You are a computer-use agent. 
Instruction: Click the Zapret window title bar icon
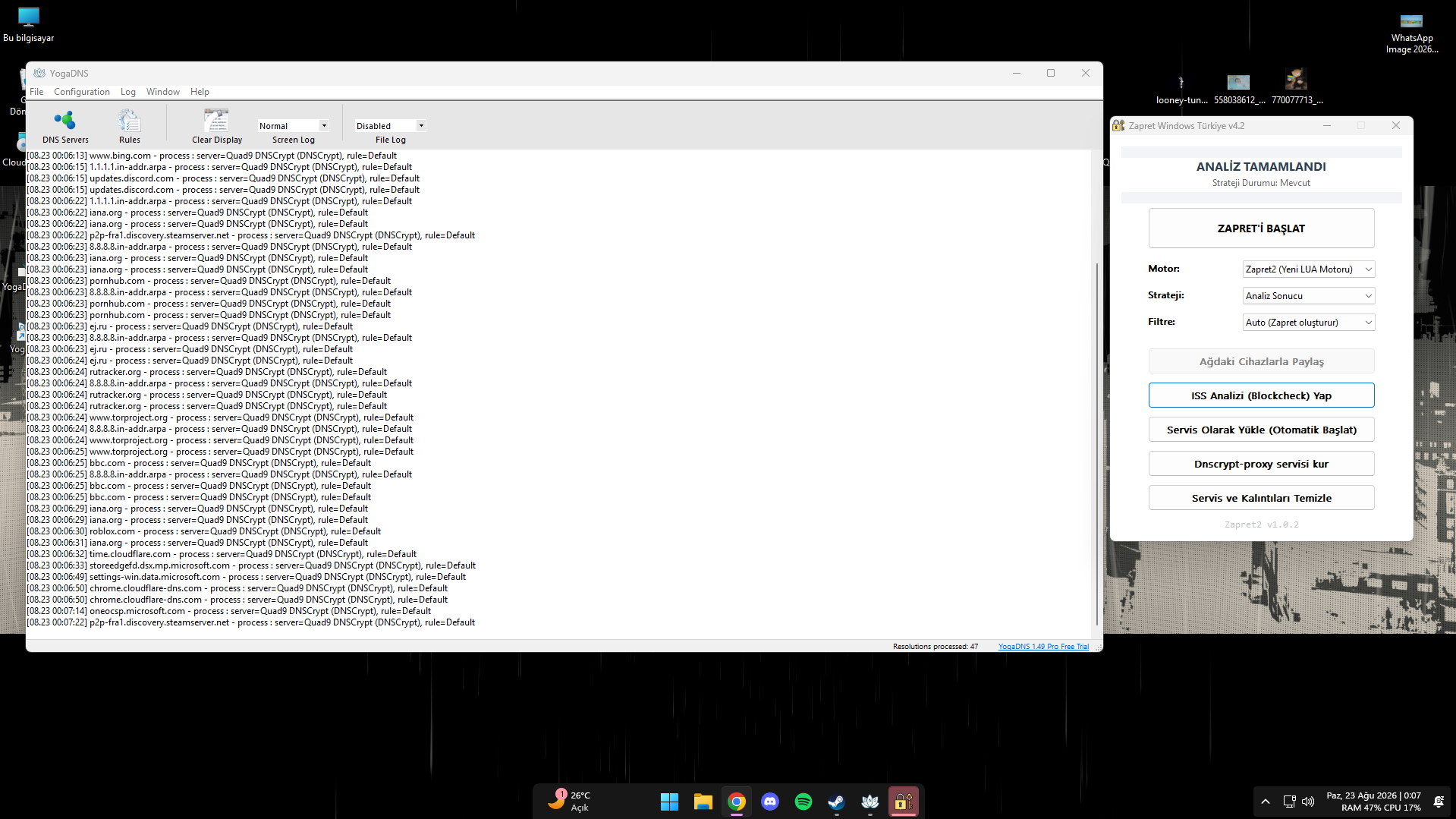(x=1118, y=126)
